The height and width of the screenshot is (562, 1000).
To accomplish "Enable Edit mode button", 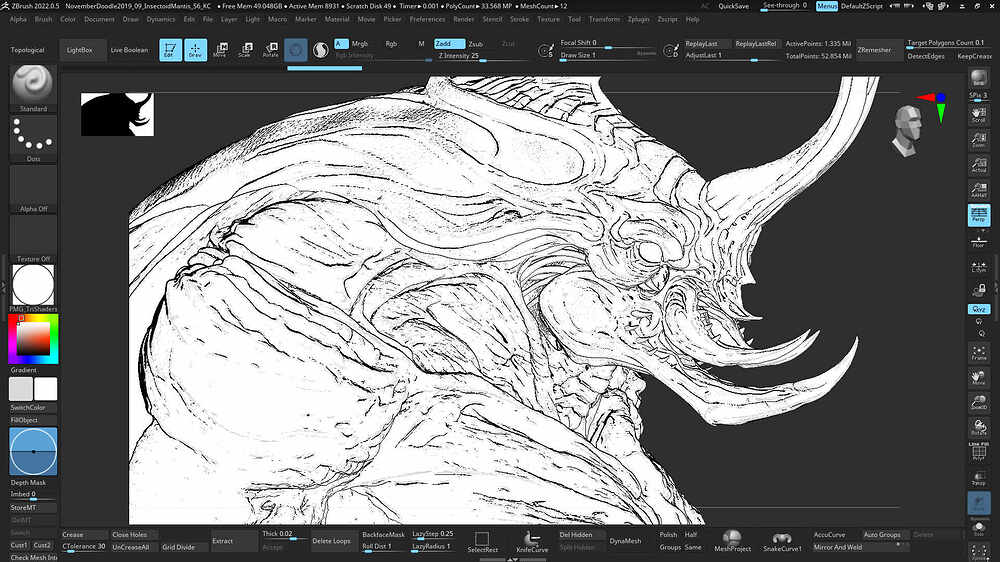I will coord(170,50).
